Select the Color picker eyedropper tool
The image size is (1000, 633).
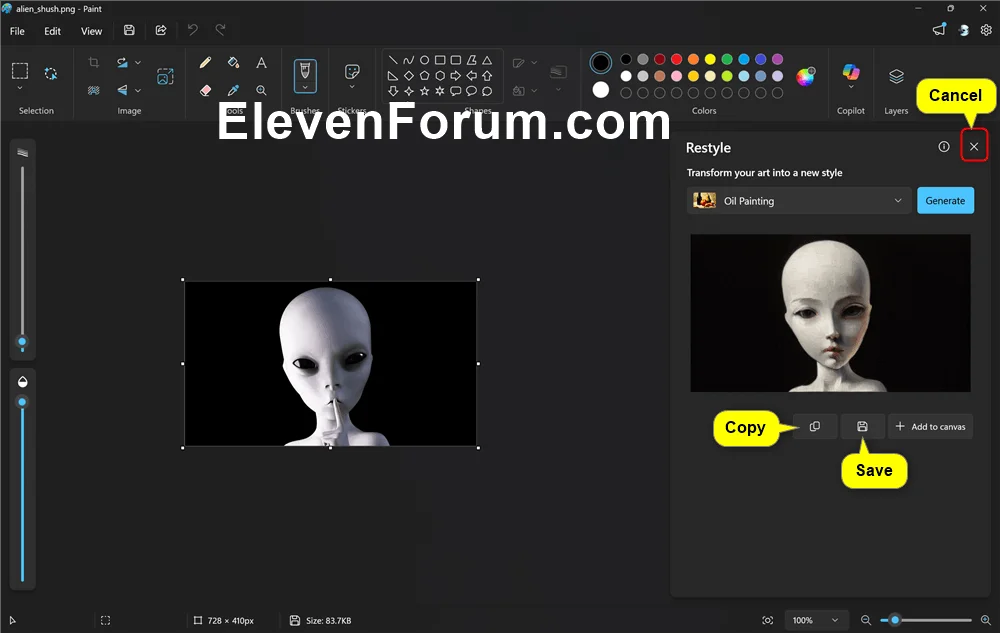point(233,91)
